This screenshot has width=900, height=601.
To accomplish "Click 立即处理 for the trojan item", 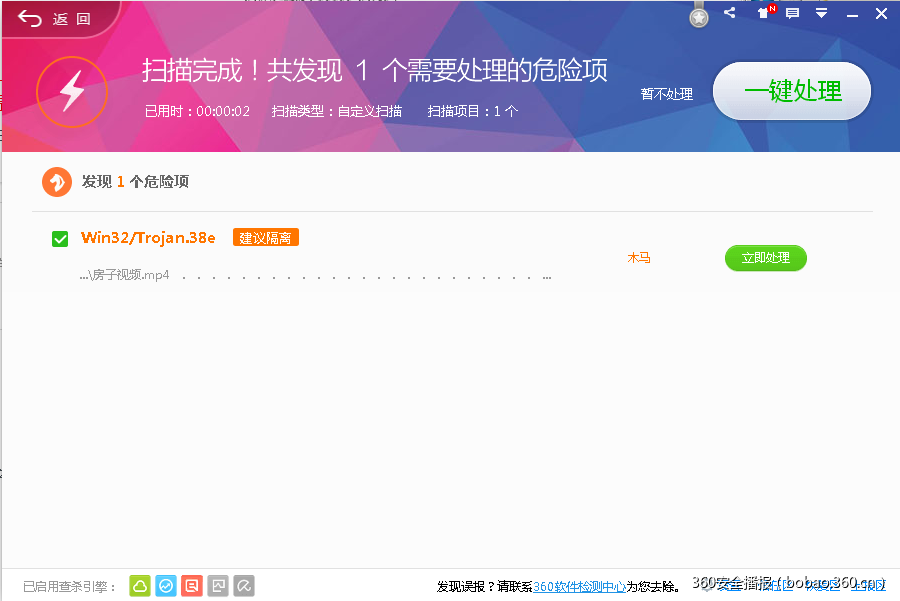I will pos(765,258).
